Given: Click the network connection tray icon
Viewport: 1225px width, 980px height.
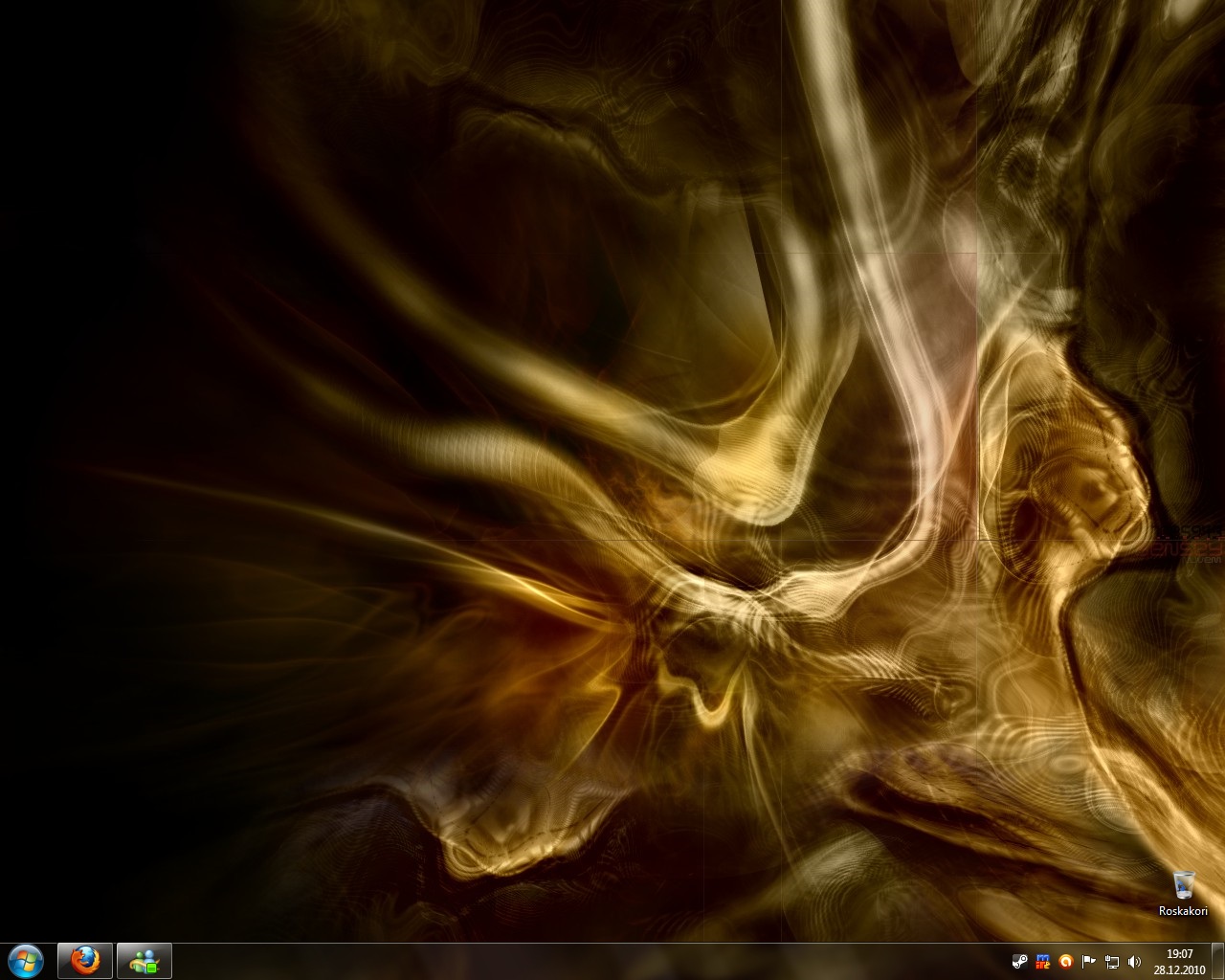Looking at the screenshot, I should (x=1111, y=961).
